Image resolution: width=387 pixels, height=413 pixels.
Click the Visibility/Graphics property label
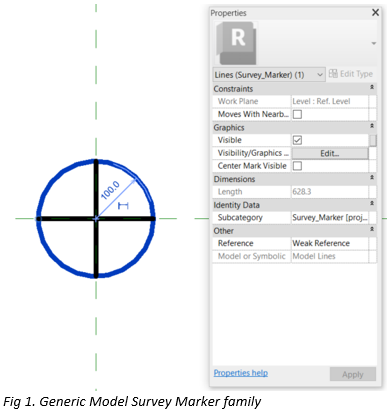pos(253,153)
